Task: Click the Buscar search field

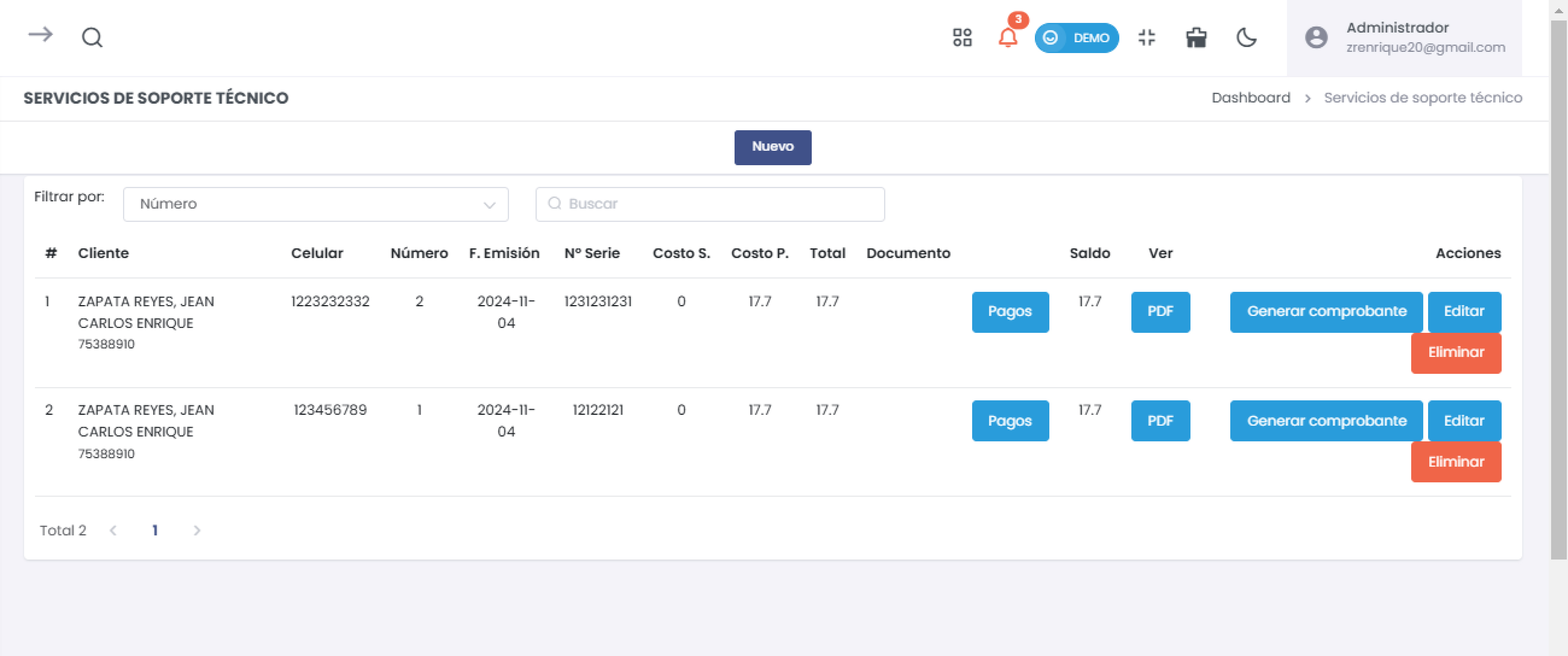Action: [x=710, y=204]
